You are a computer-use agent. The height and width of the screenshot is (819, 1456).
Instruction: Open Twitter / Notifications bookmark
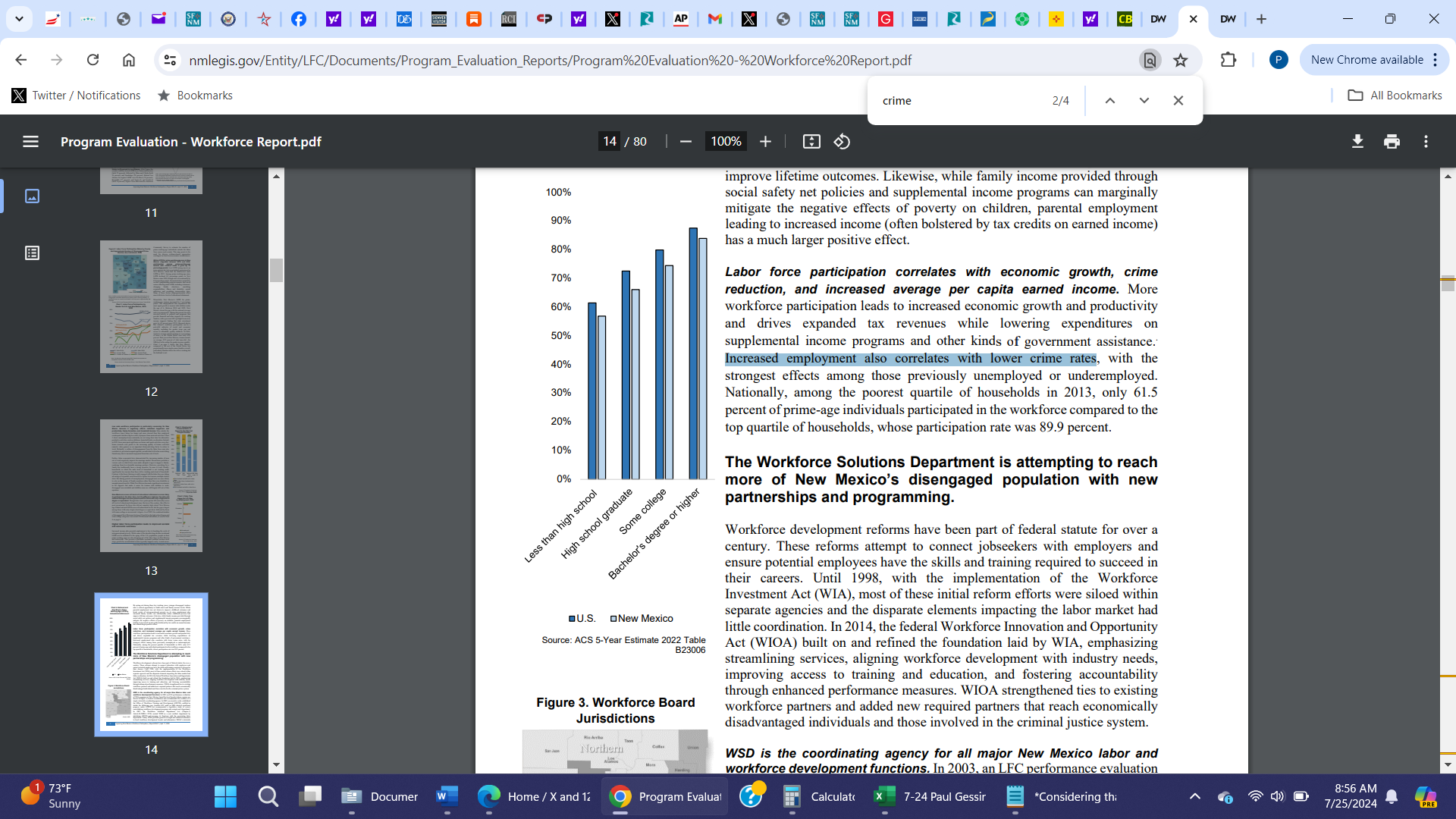tap(77, 96)
